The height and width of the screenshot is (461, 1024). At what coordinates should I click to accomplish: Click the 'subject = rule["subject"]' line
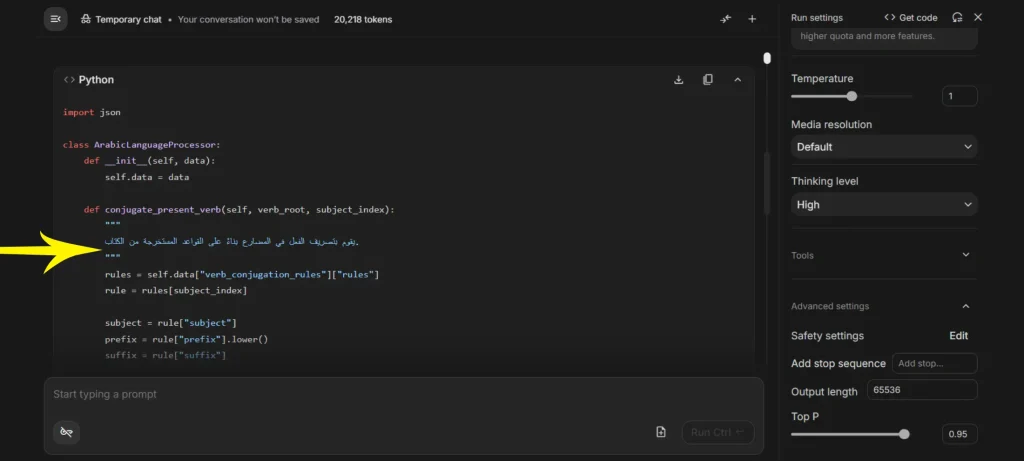170,323
